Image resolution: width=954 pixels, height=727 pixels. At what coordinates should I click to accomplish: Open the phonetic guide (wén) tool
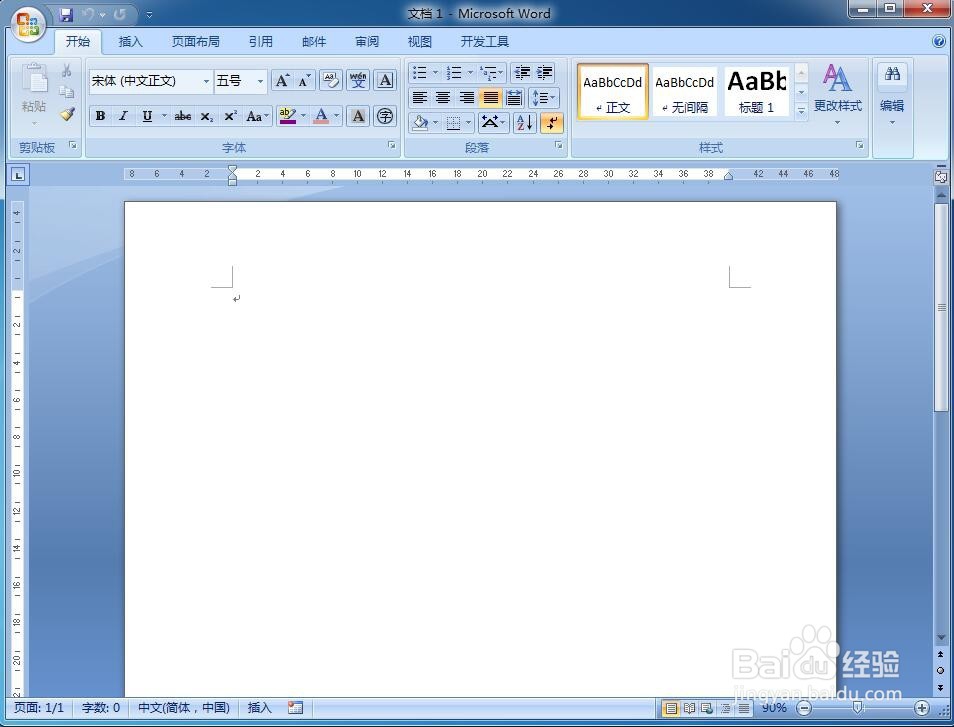(358, 80)
